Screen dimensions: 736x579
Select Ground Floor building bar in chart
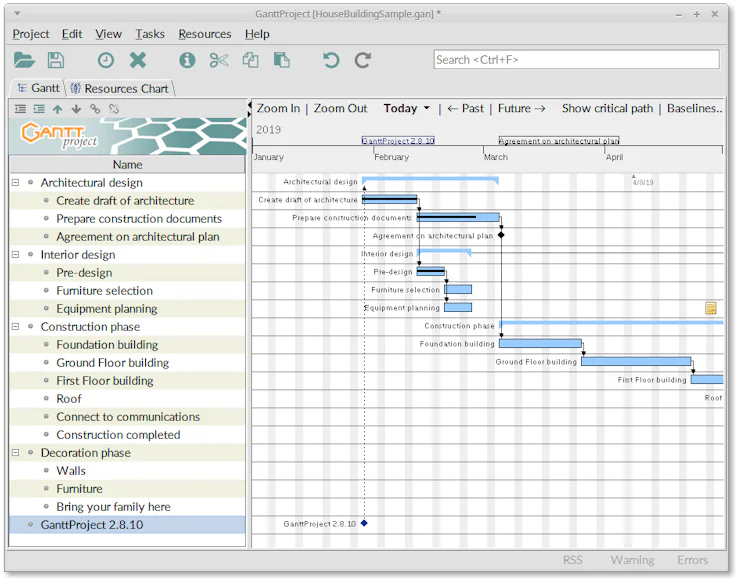636,361
